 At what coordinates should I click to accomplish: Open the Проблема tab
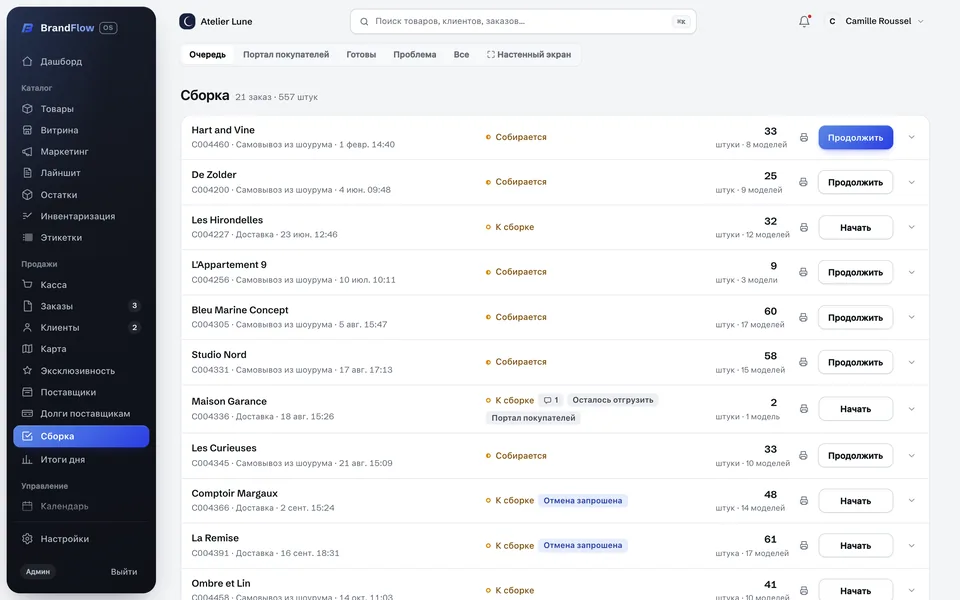pos(414,54)
